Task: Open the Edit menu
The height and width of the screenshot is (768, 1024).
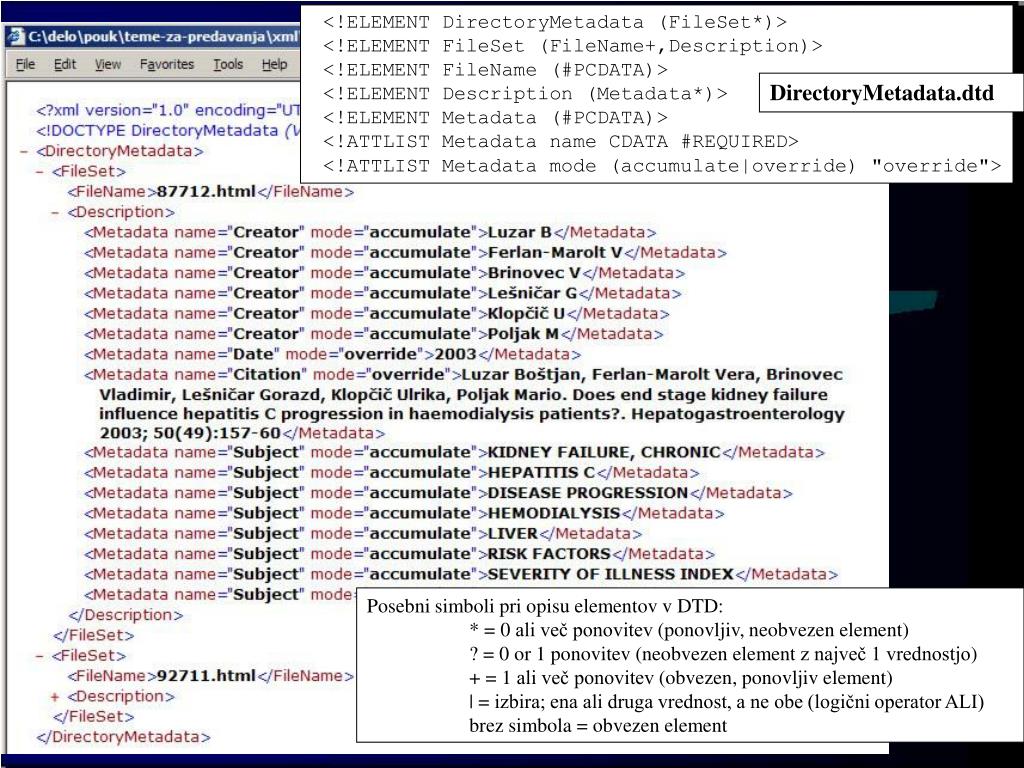Action: (65, 64)
